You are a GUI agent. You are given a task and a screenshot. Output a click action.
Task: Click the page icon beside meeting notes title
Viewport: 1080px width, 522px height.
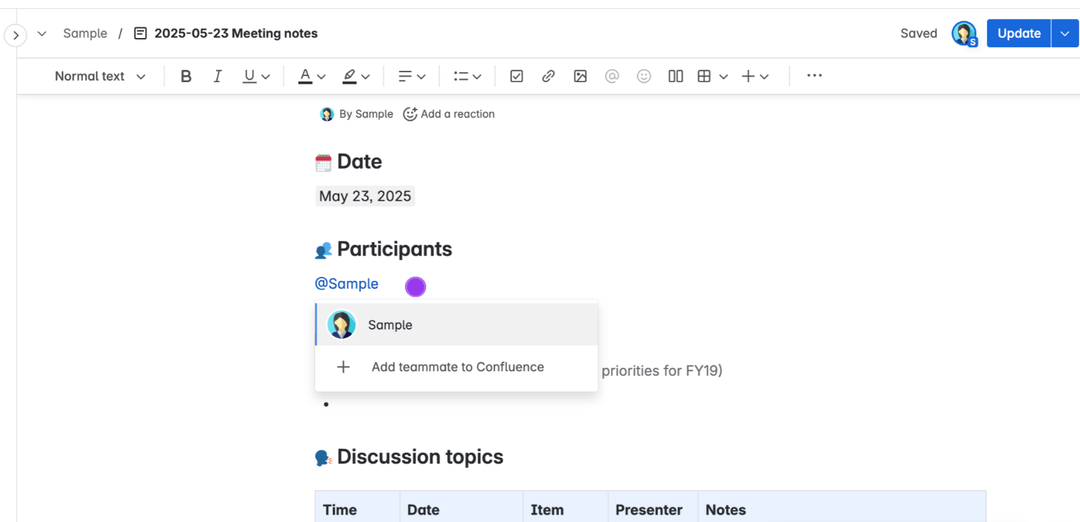click(x=141, y=33)
